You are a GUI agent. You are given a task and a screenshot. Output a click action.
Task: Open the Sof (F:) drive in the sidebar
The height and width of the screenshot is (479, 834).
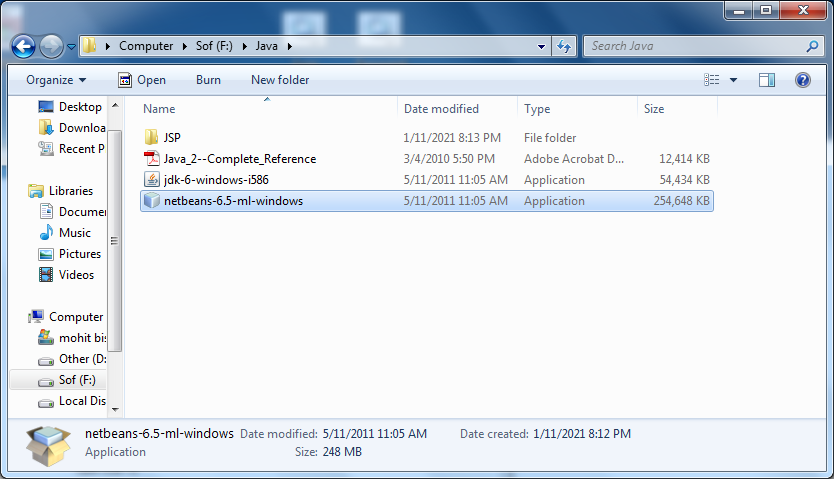click(66, 380)
